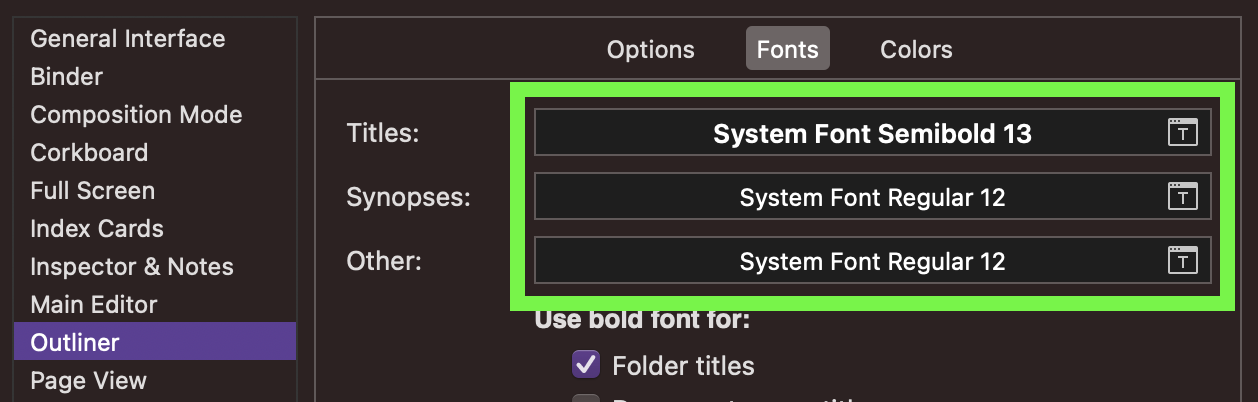Open font panel icon for Other font
The height and width of the screenshot is (402, 1258).
click(x=1183, y=261)
